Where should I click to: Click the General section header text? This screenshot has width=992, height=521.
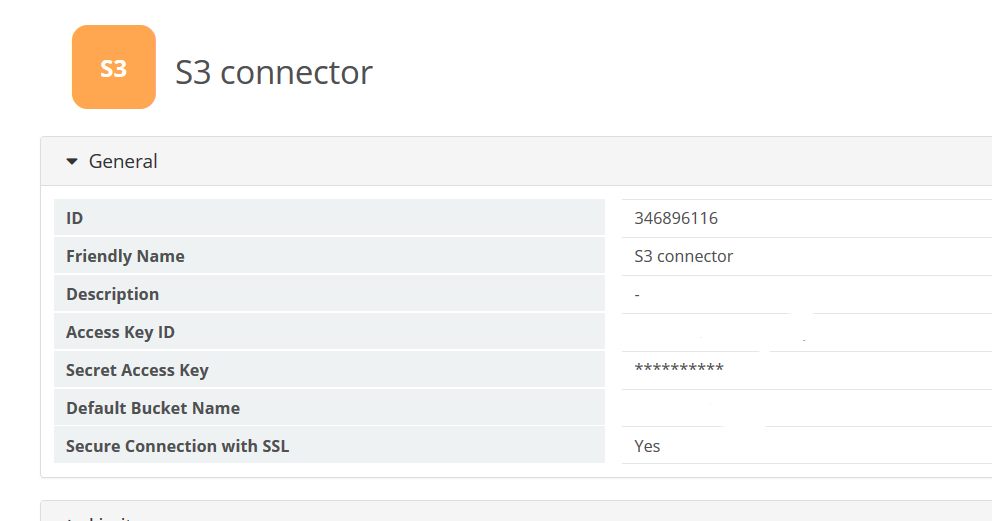123,161
